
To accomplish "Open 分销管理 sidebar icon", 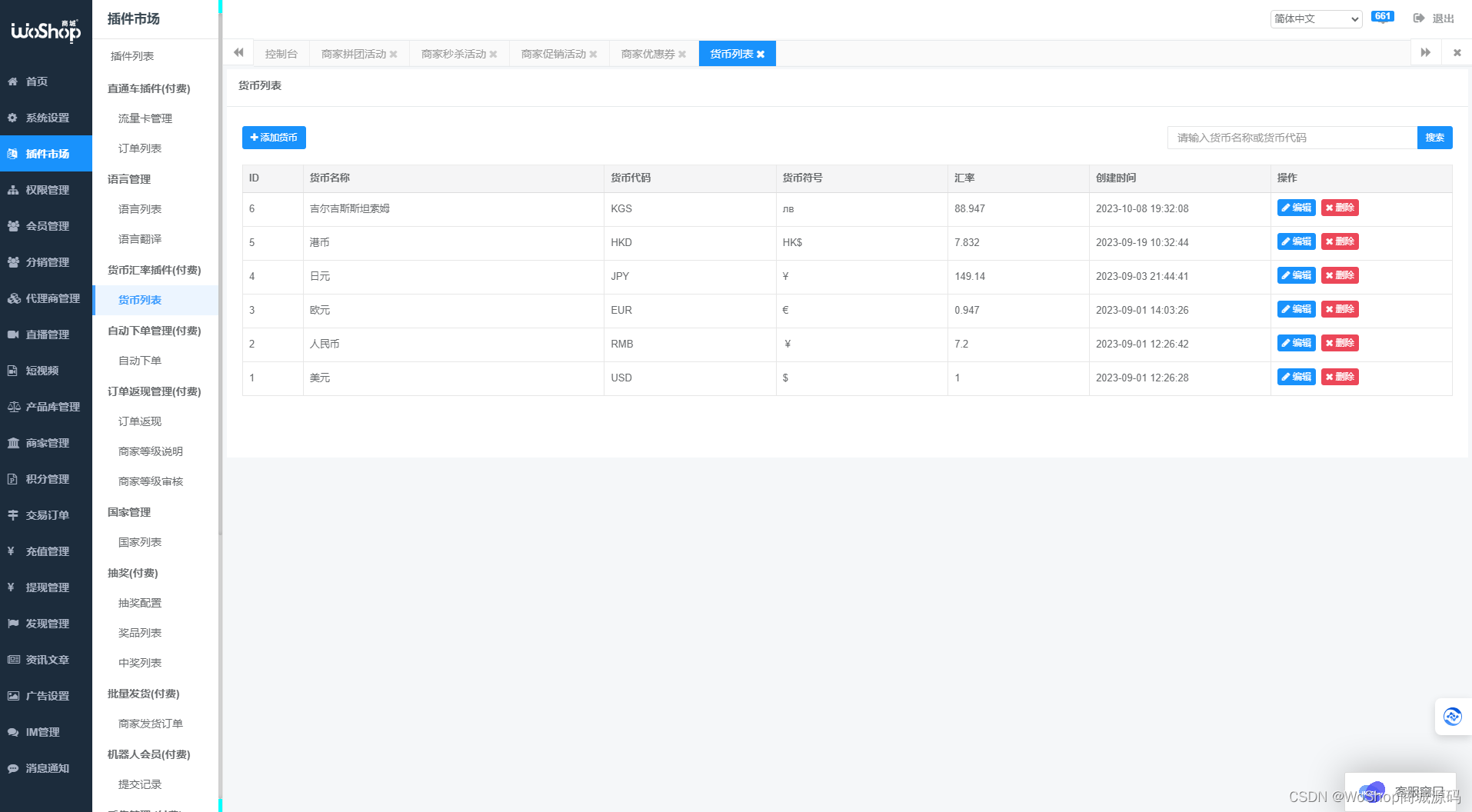I will [13, 262].
